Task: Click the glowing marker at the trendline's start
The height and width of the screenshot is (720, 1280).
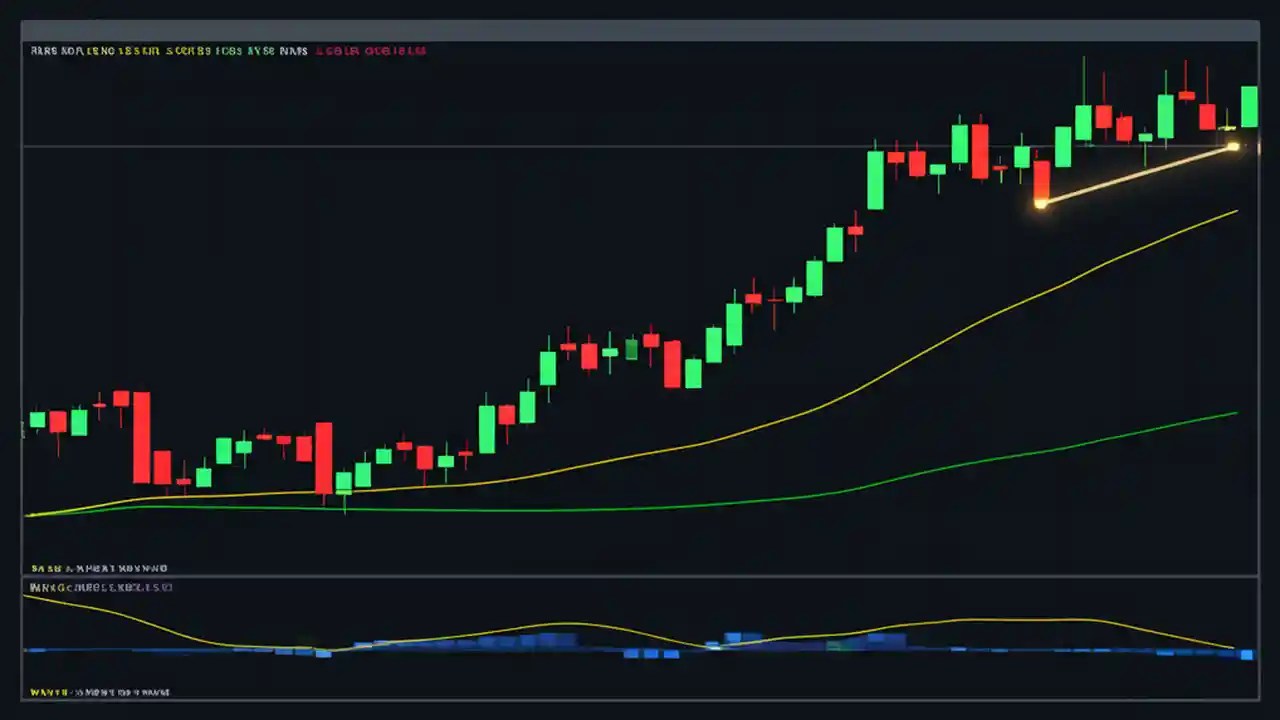Action: point(1040,204)
